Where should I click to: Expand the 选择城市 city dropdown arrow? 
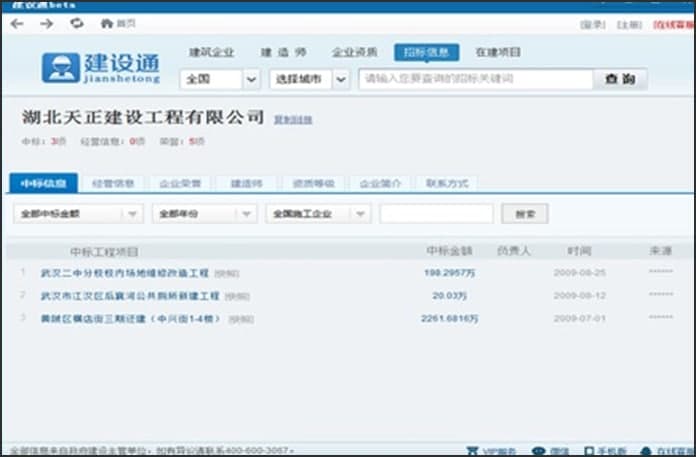pyautogui.click(x=340, y=79)
